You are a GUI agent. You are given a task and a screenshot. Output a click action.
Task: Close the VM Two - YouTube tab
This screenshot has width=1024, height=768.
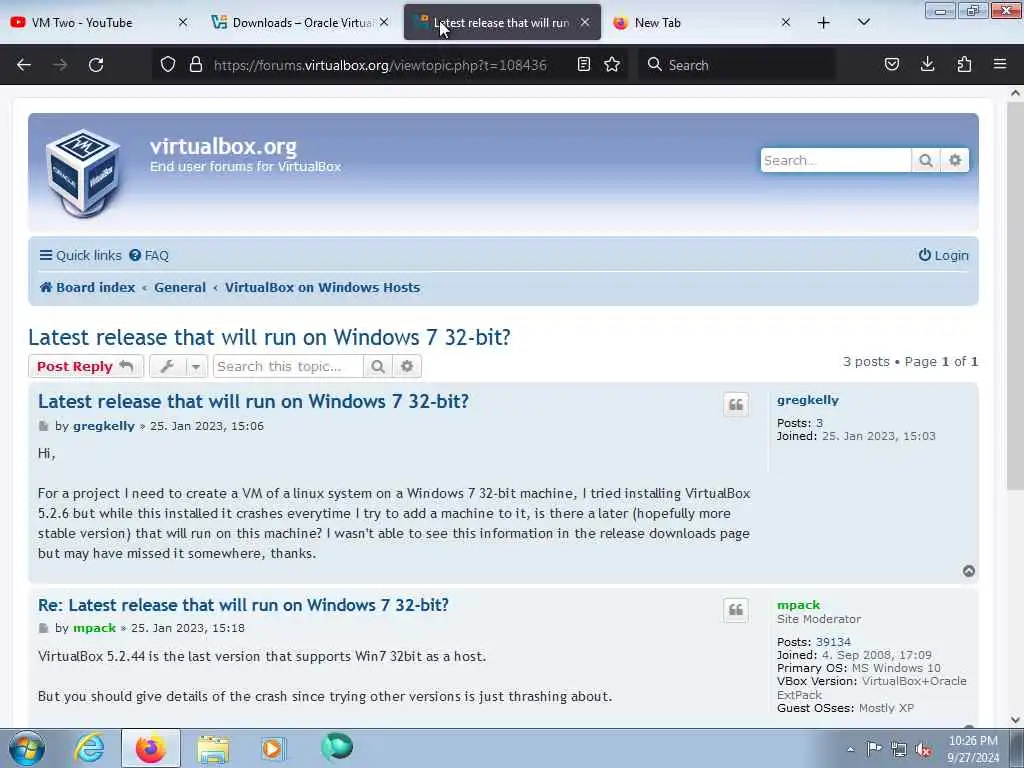tap(183, 22)
